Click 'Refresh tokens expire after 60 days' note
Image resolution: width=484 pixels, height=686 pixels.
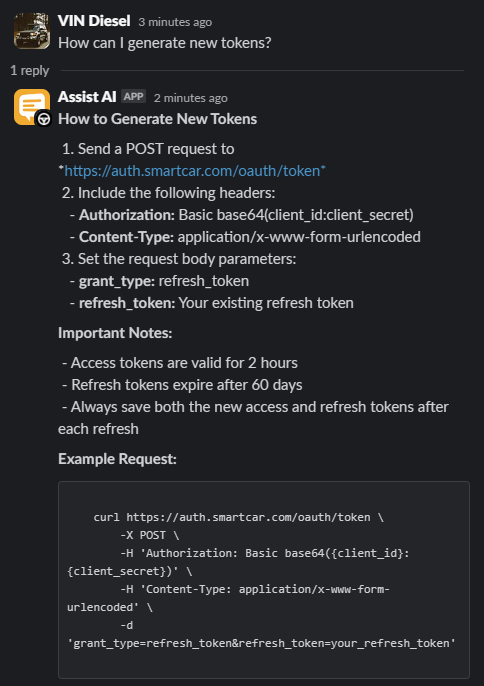[182, 385]
